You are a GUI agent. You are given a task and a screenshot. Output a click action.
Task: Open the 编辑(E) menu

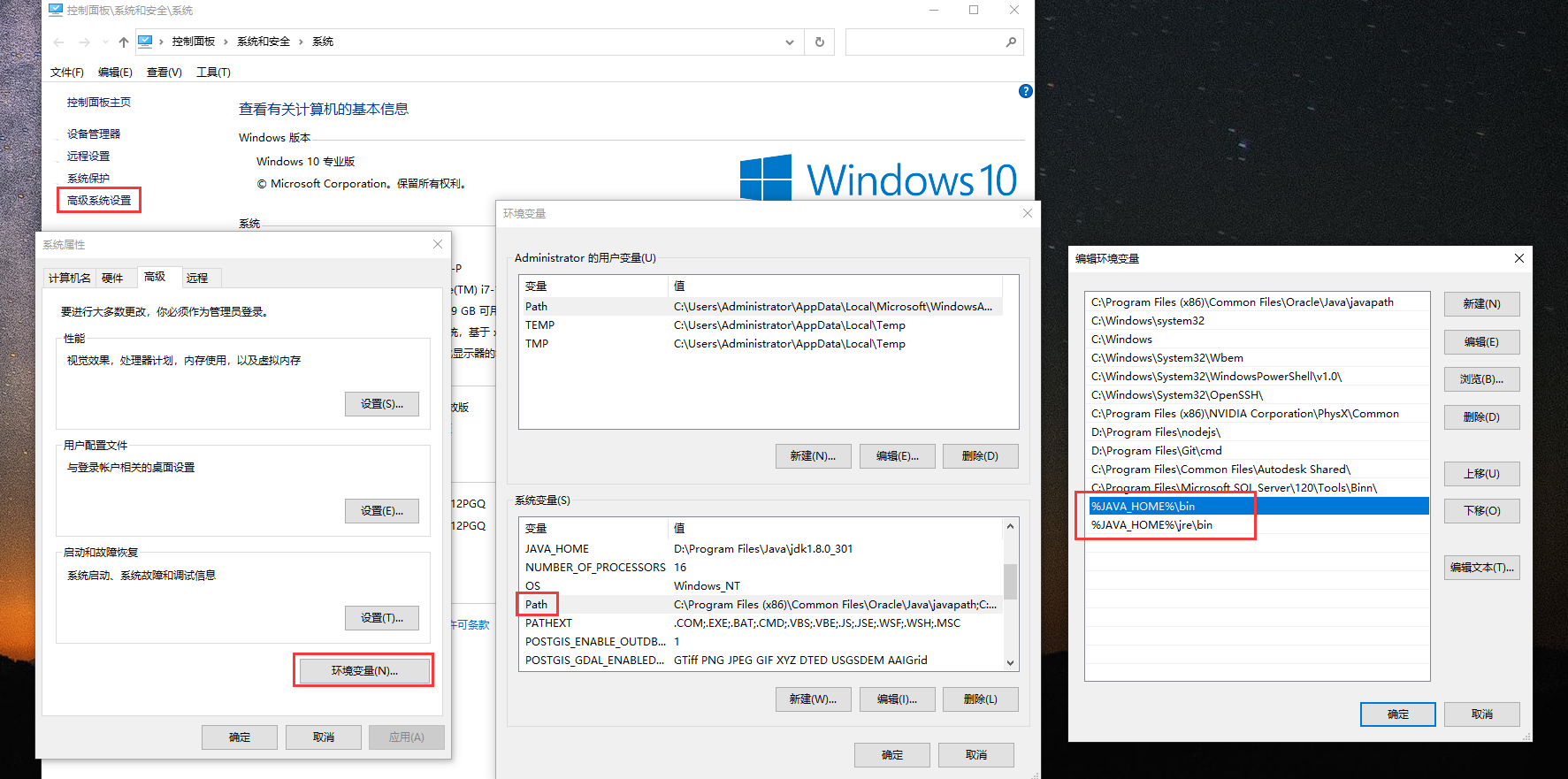click(x=115, y=73)
